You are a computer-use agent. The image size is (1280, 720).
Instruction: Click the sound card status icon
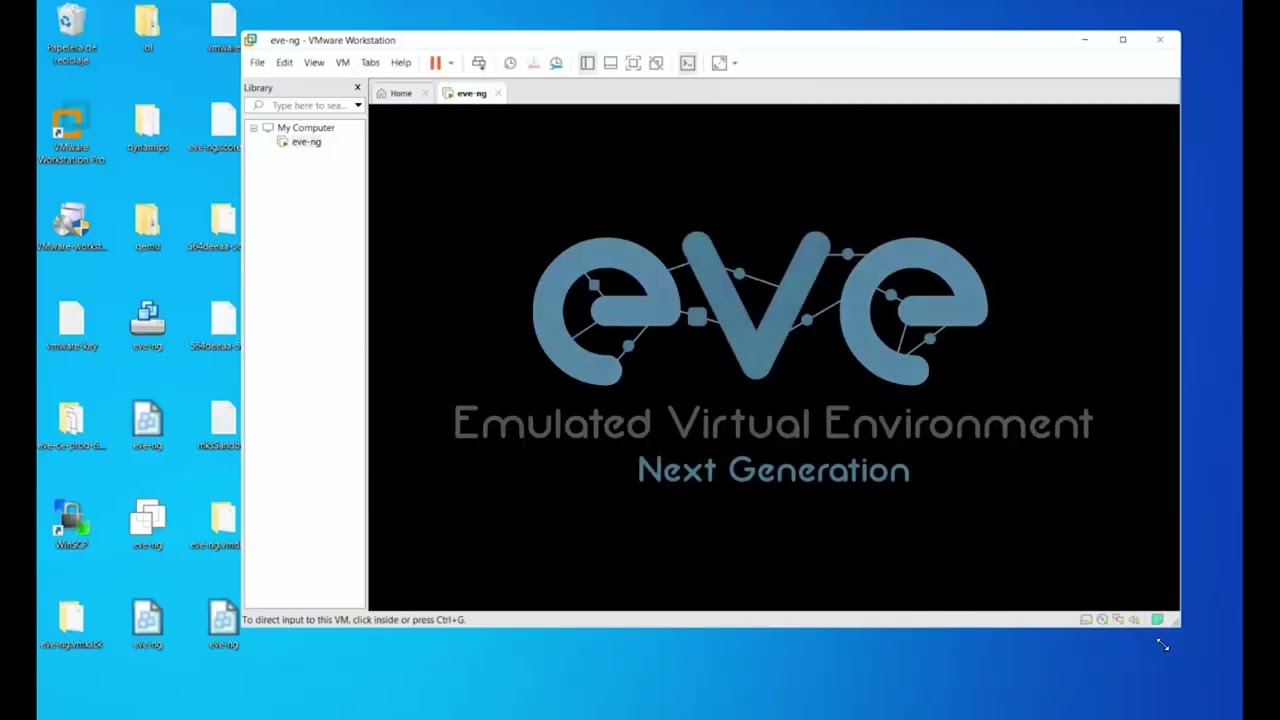click(x=1134, y=620)
